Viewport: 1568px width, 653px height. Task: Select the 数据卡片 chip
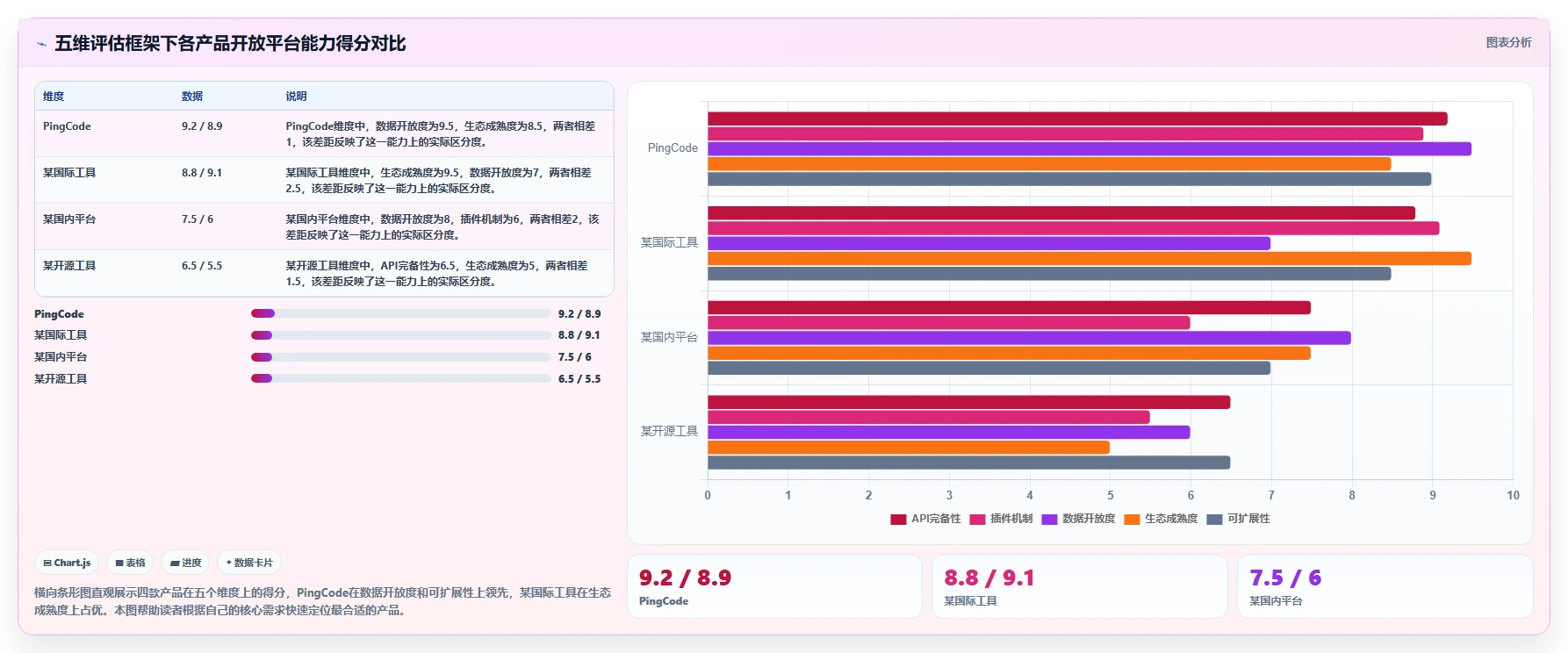(249, 563)
